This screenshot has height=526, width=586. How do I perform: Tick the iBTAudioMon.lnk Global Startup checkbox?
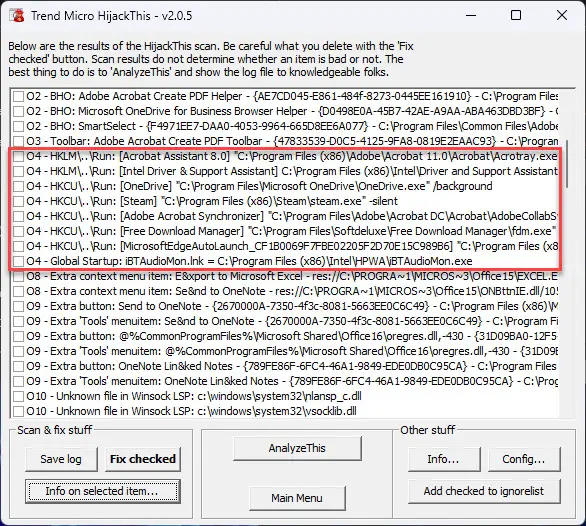pos(18,261)
